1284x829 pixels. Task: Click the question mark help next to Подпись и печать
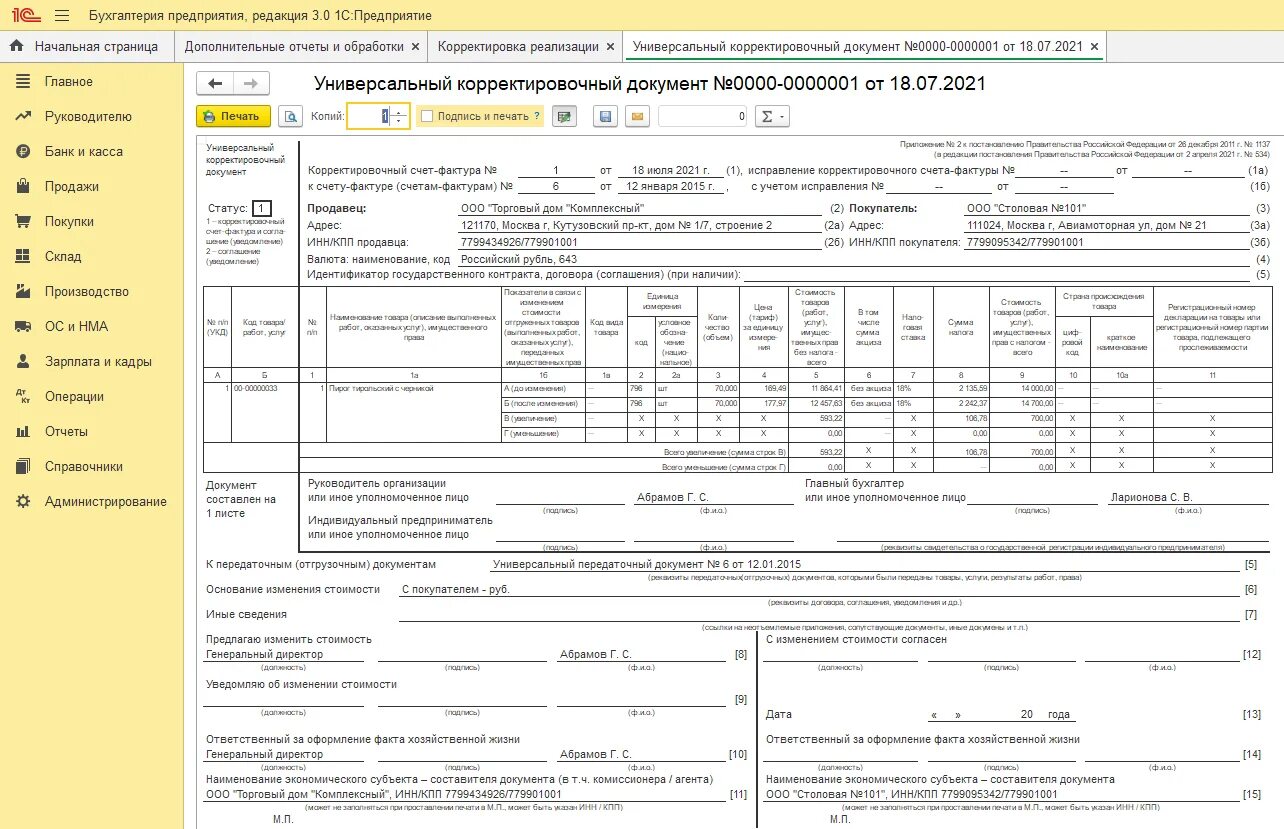tap(537, 116)
